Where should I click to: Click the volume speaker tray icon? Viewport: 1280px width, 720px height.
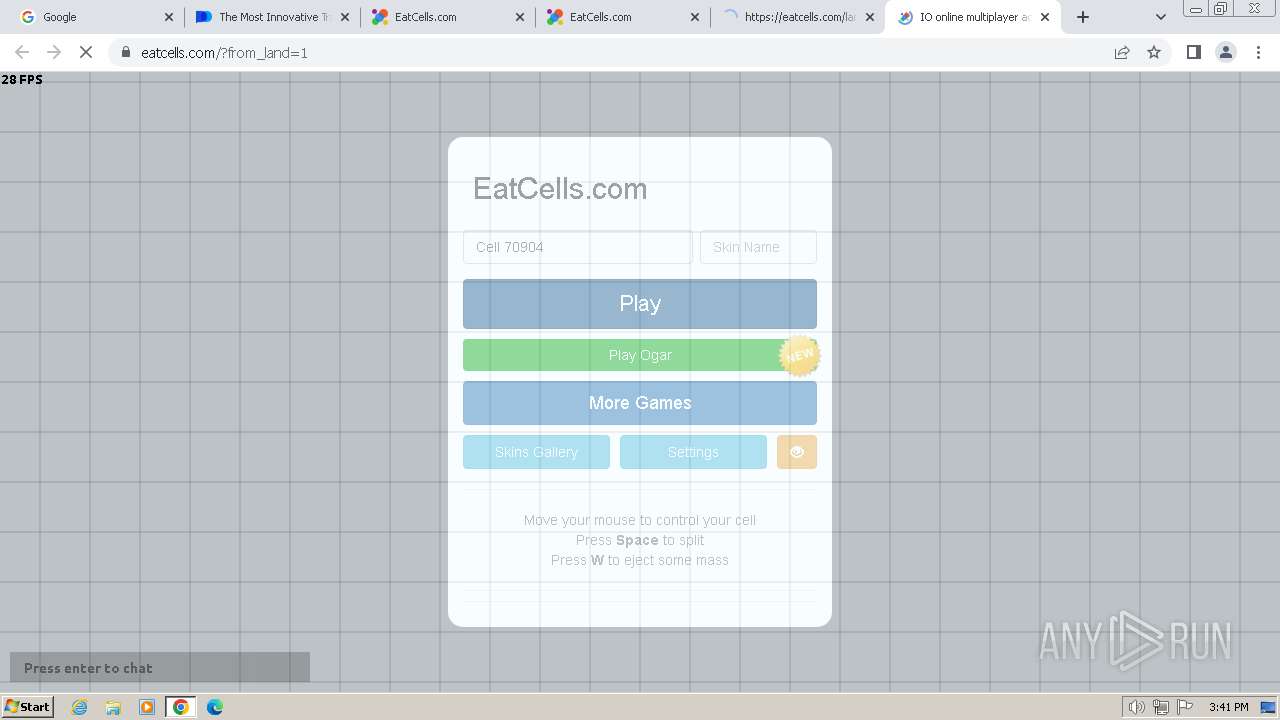click(x=1137, y=707)
